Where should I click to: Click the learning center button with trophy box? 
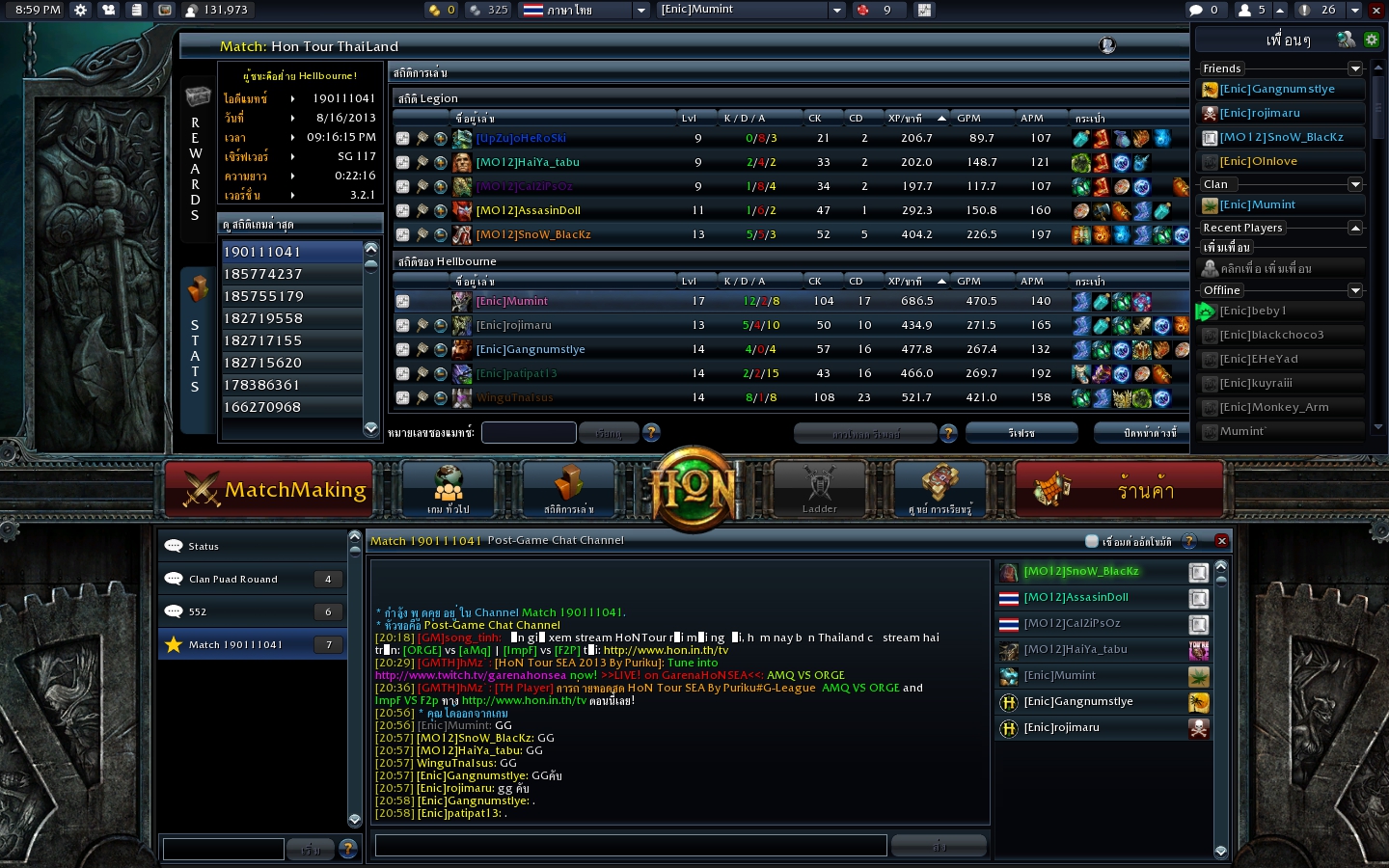(940, 489)
